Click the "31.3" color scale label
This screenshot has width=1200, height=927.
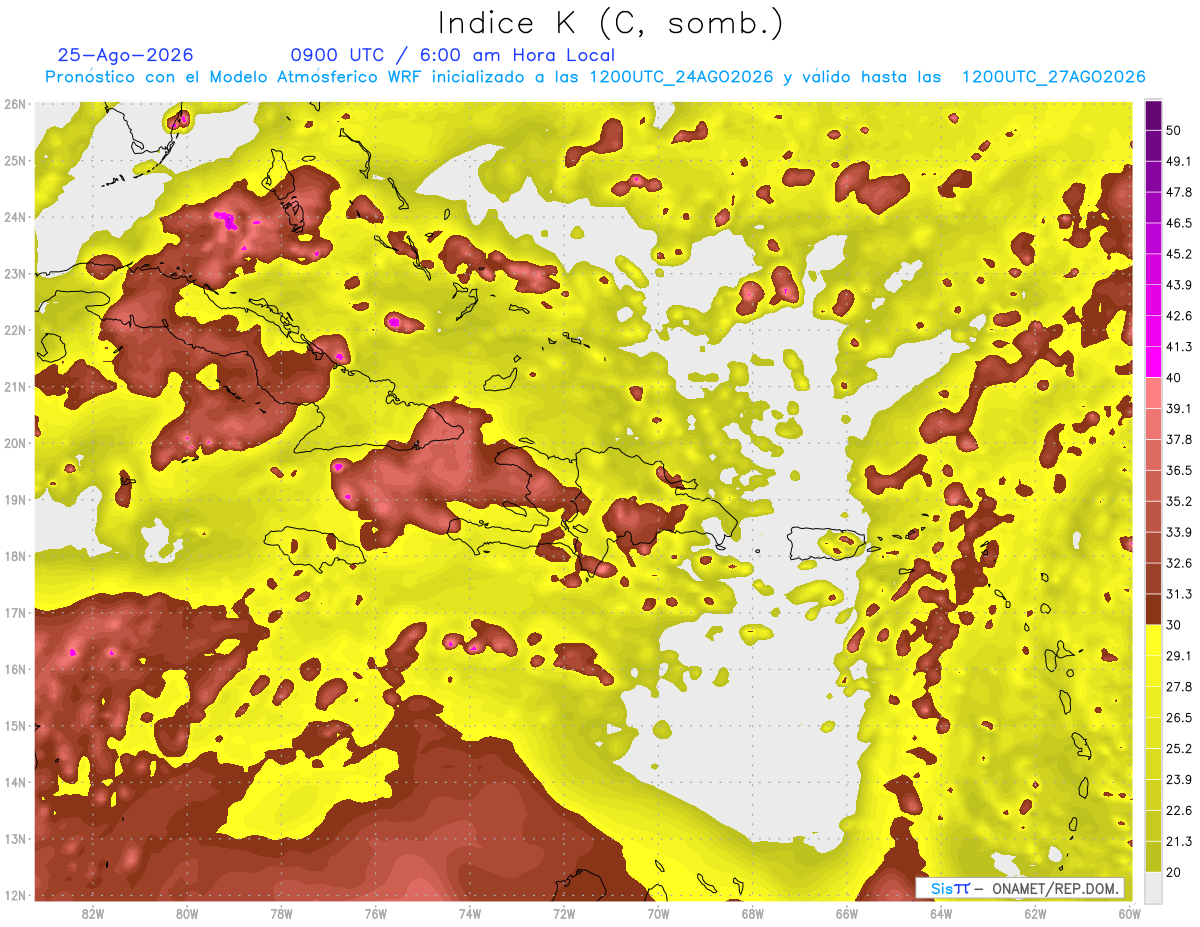point(1178,594)
